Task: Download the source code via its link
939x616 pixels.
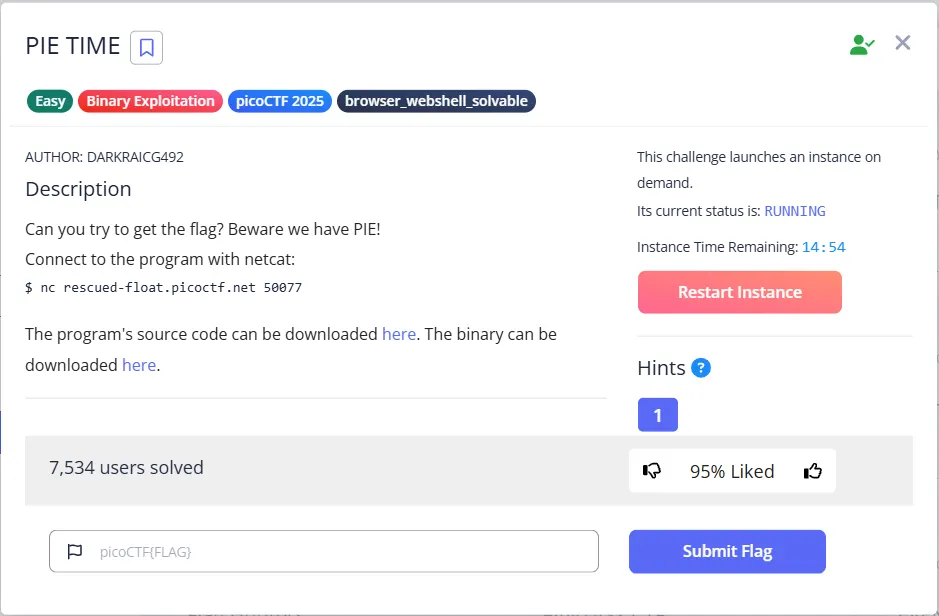Action: (399, 334)
